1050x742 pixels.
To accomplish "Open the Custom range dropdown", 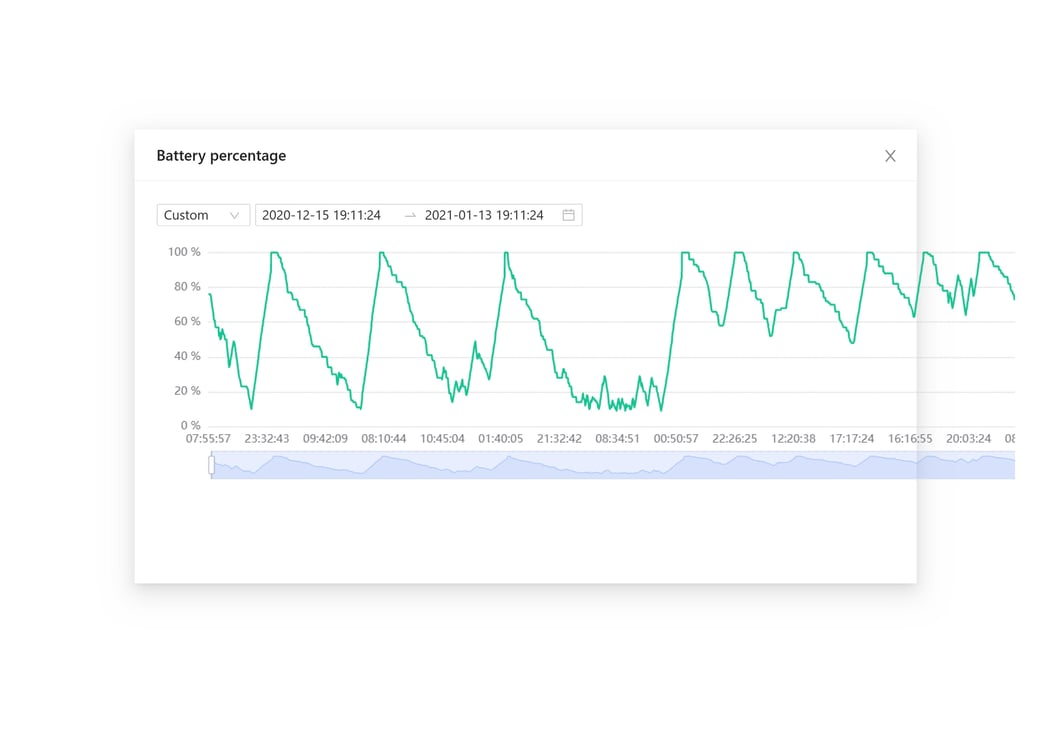I will coord(203,215).
